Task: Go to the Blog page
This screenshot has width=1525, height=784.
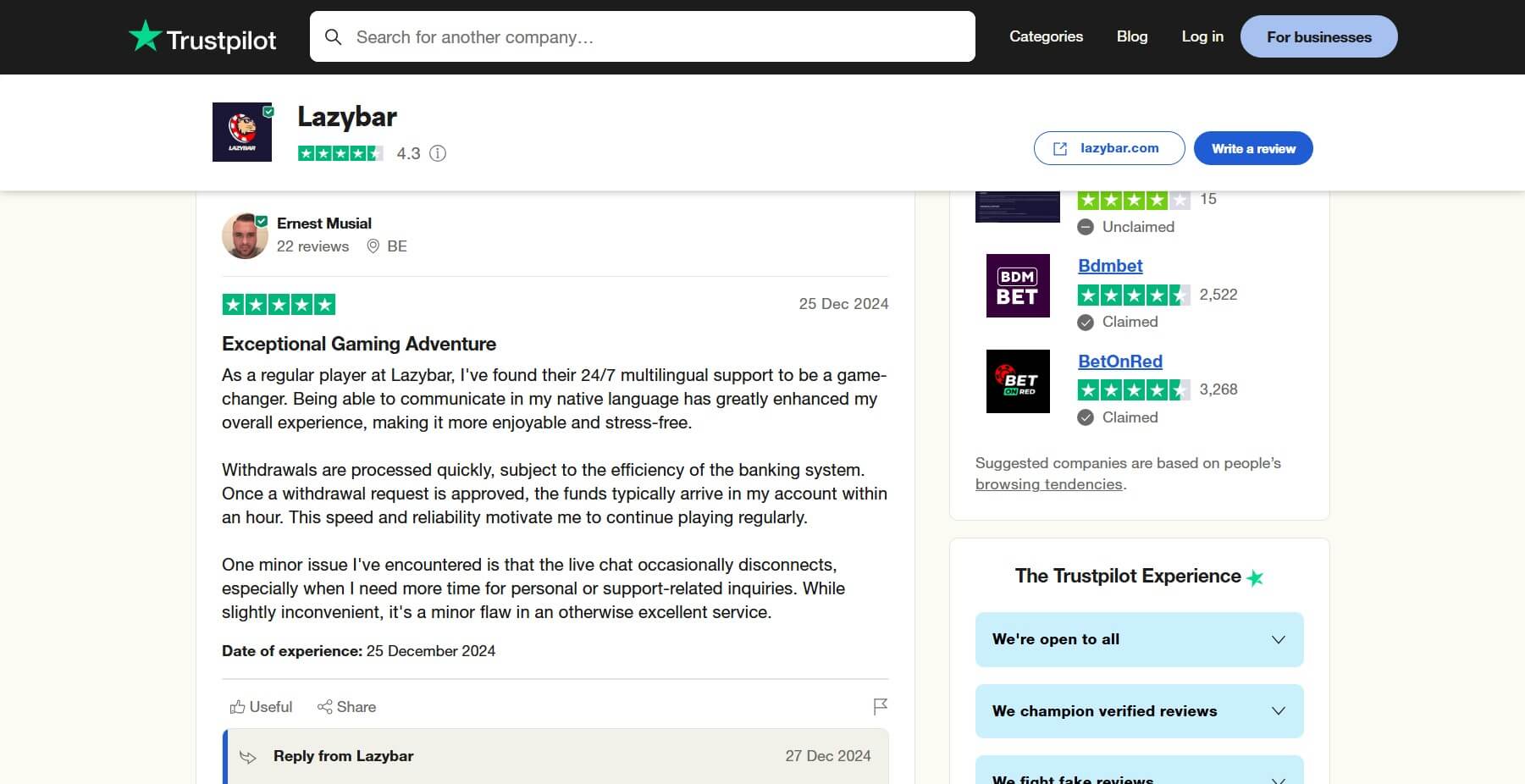Action: point(1132,36)
